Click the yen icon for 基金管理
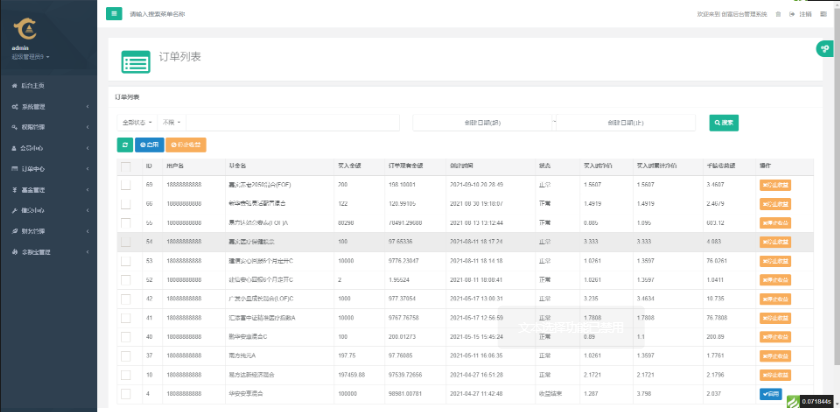The image size is (840, 412). pos(14,190)
